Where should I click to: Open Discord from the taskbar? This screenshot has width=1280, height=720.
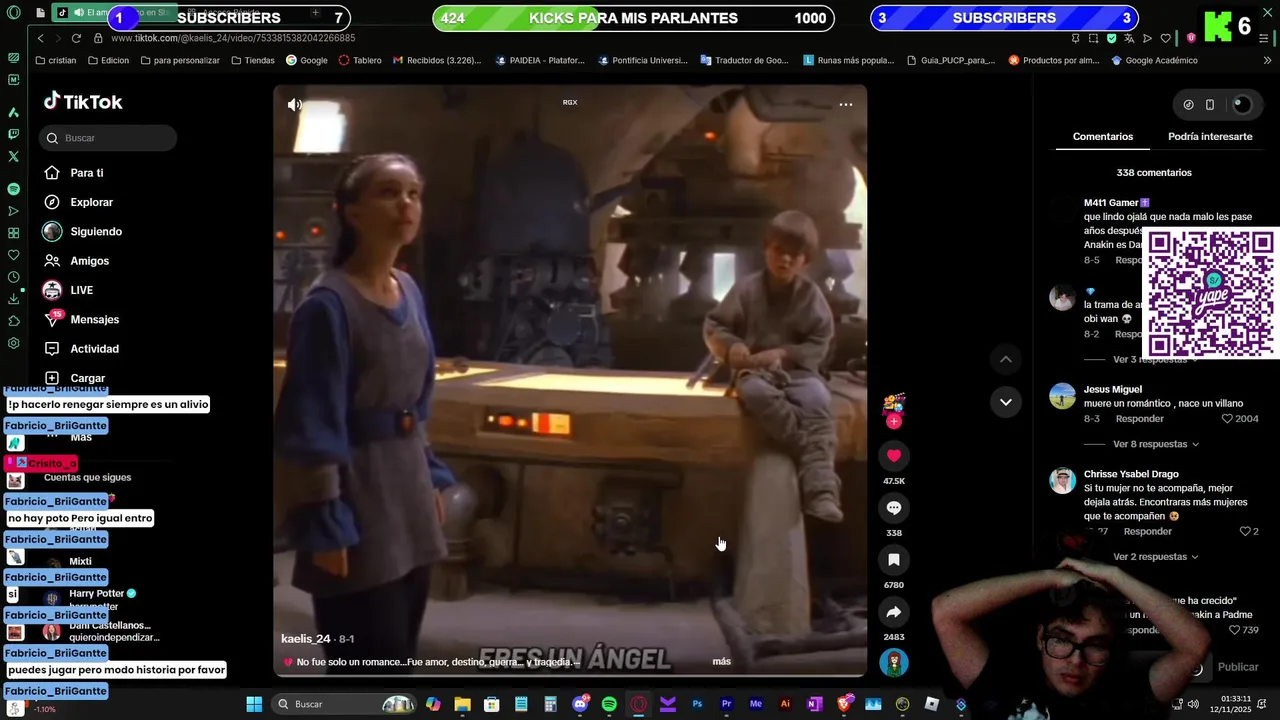pos(580,704)
